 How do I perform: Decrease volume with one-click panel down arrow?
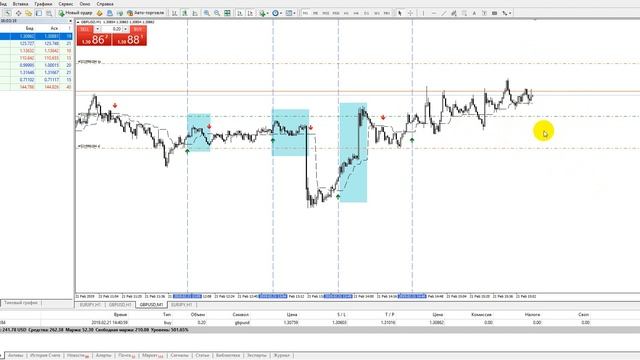coord(97,29)
